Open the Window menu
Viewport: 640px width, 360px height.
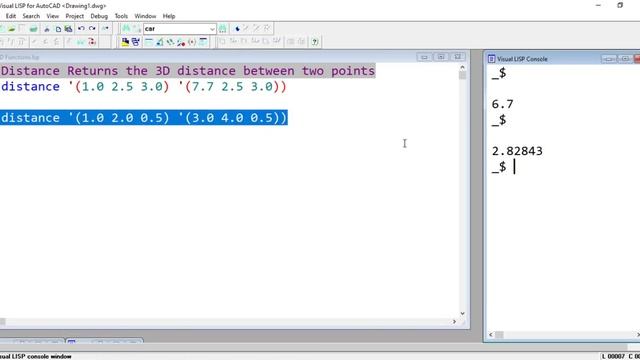[145, 16]
